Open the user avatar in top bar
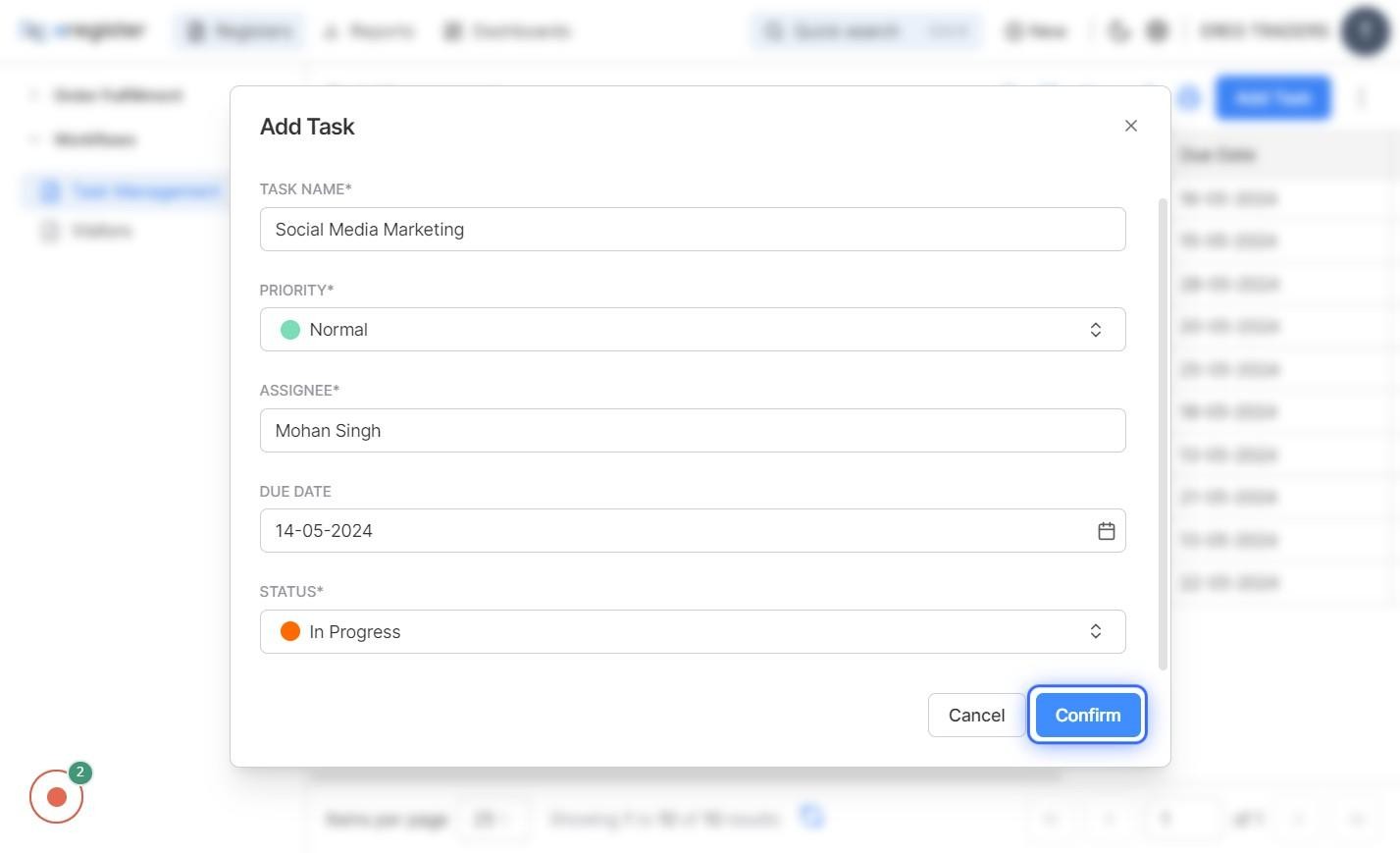Viewport: 1400px width, 853px height. (1365, 31)
